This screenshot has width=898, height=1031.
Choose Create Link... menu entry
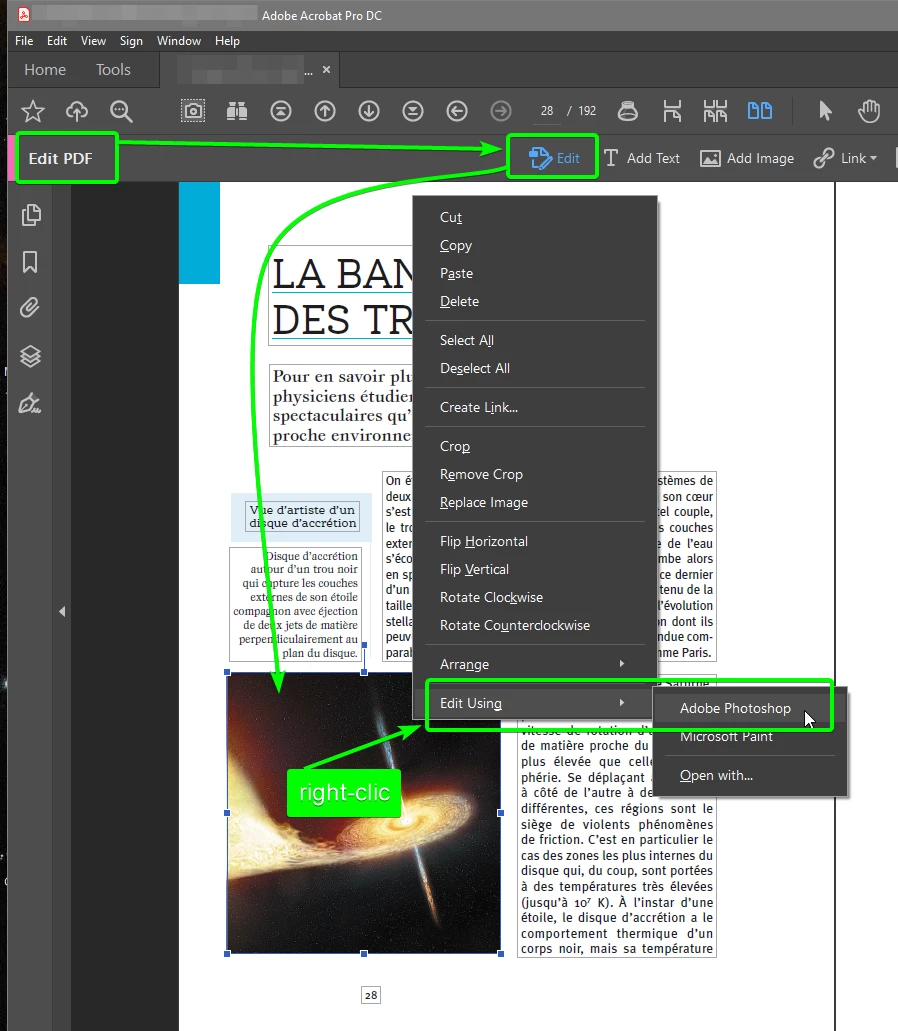tap(535, 407)
